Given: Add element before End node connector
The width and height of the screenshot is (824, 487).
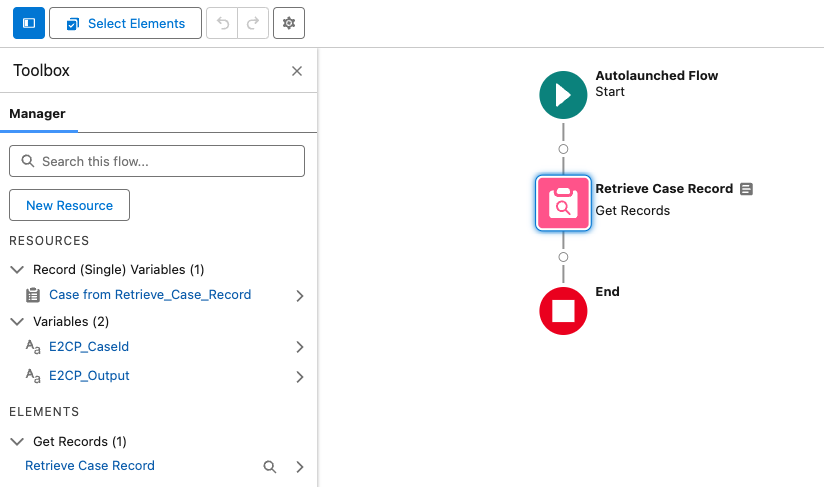Looking at the screenshot, I should pos(563,257).
